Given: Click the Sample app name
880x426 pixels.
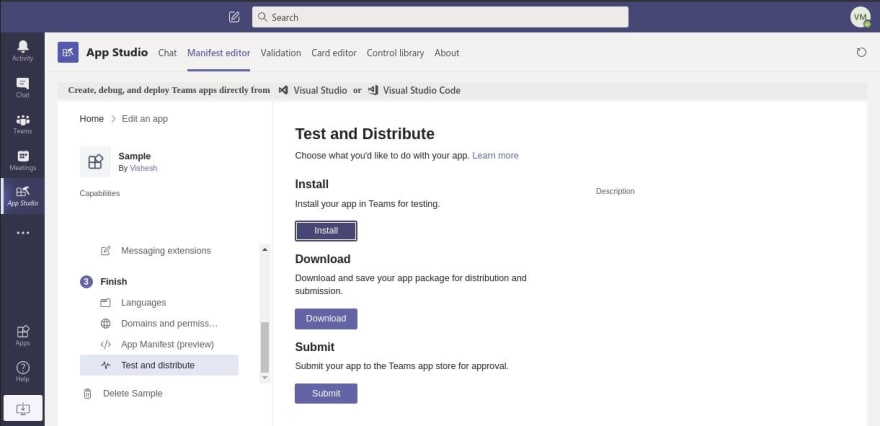Looking at the screenshot, I should tap(135, 156).
